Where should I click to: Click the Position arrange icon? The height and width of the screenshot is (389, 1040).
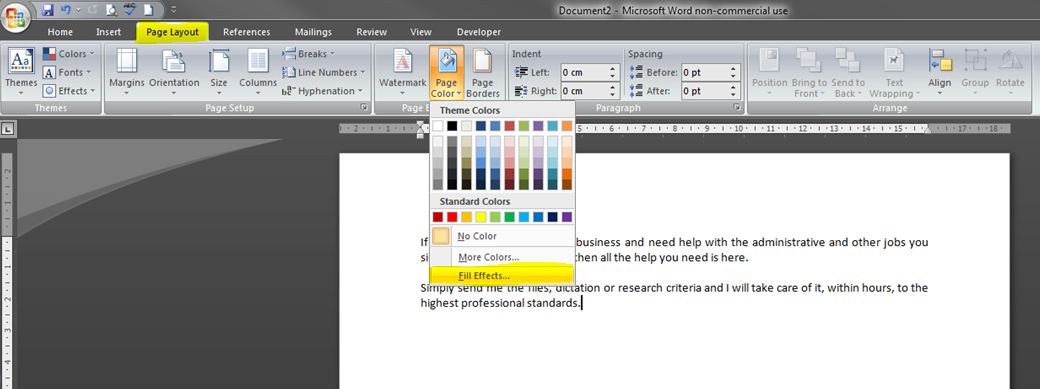pyautogui.click(x=769, y=71)
